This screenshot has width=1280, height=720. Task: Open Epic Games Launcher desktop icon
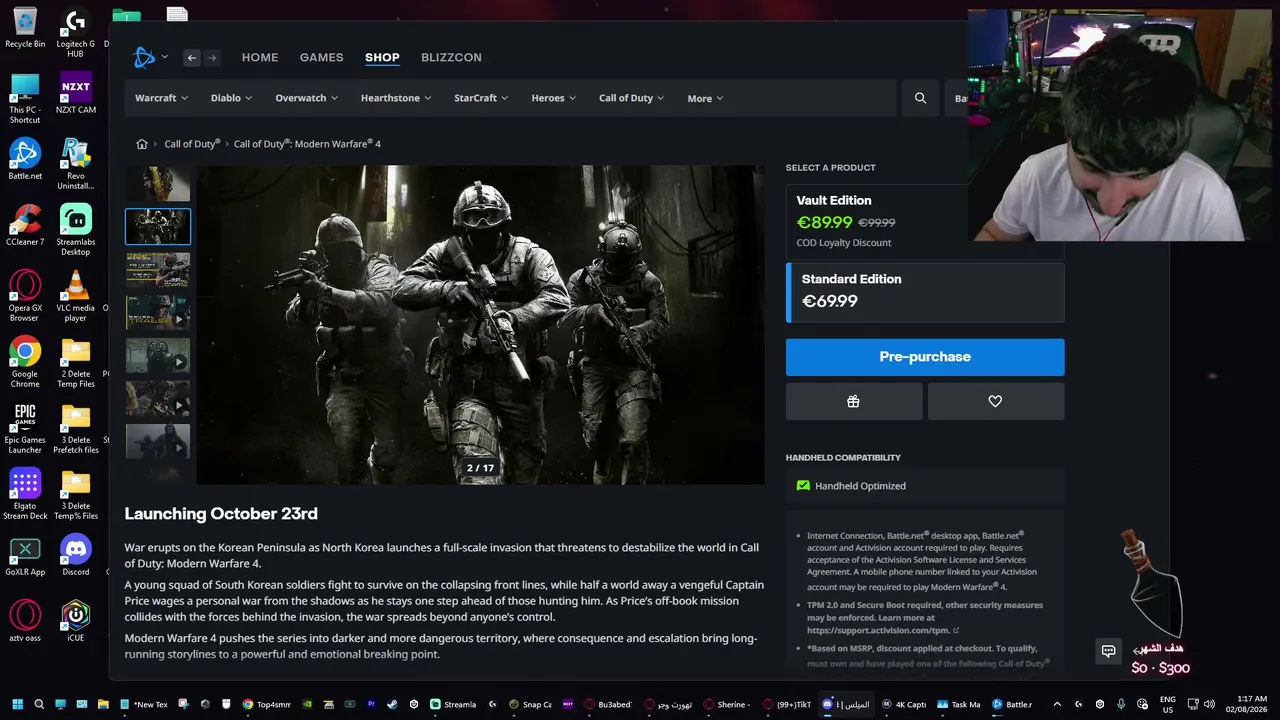pyautogui.click(x=25, y=428)
